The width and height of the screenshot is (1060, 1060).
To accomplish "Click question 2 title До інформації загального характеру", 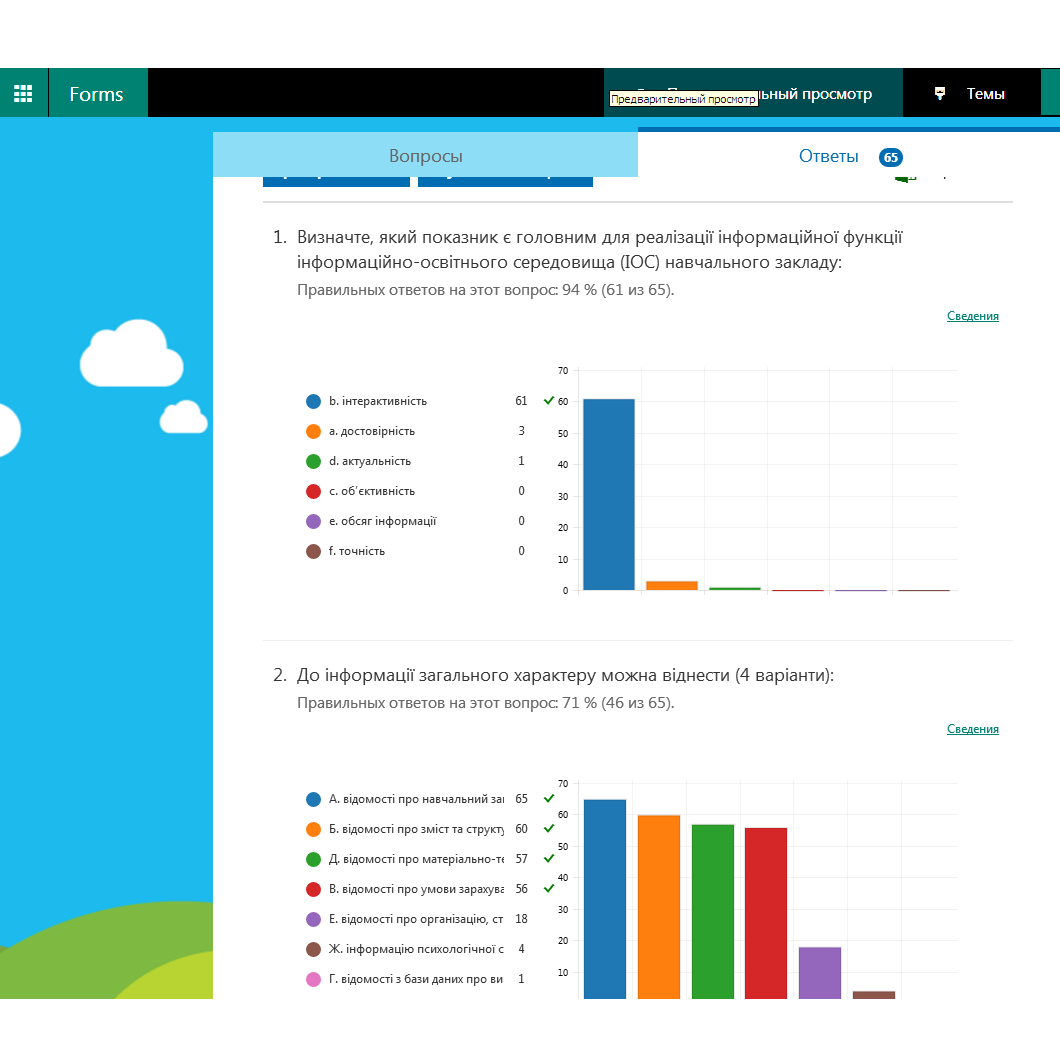I will point(565,675).
